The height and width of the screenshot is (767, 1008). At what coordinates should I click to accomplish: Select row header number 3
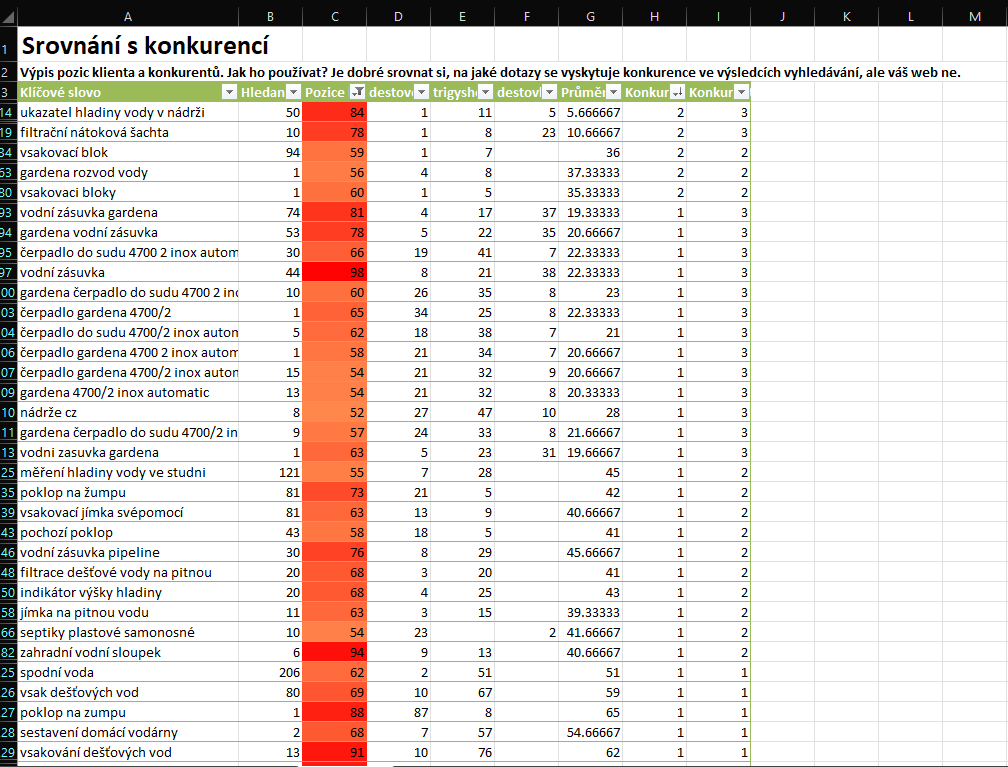[x=6, y=93]
